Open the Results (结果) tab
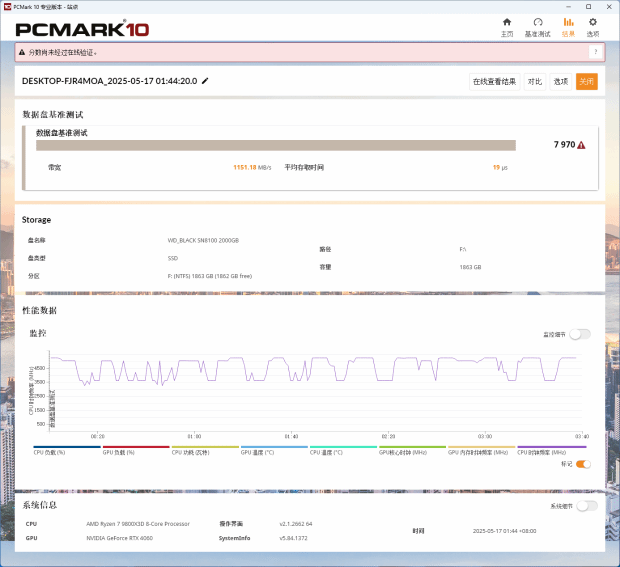The image size is (620, 567). coord(568,27)
